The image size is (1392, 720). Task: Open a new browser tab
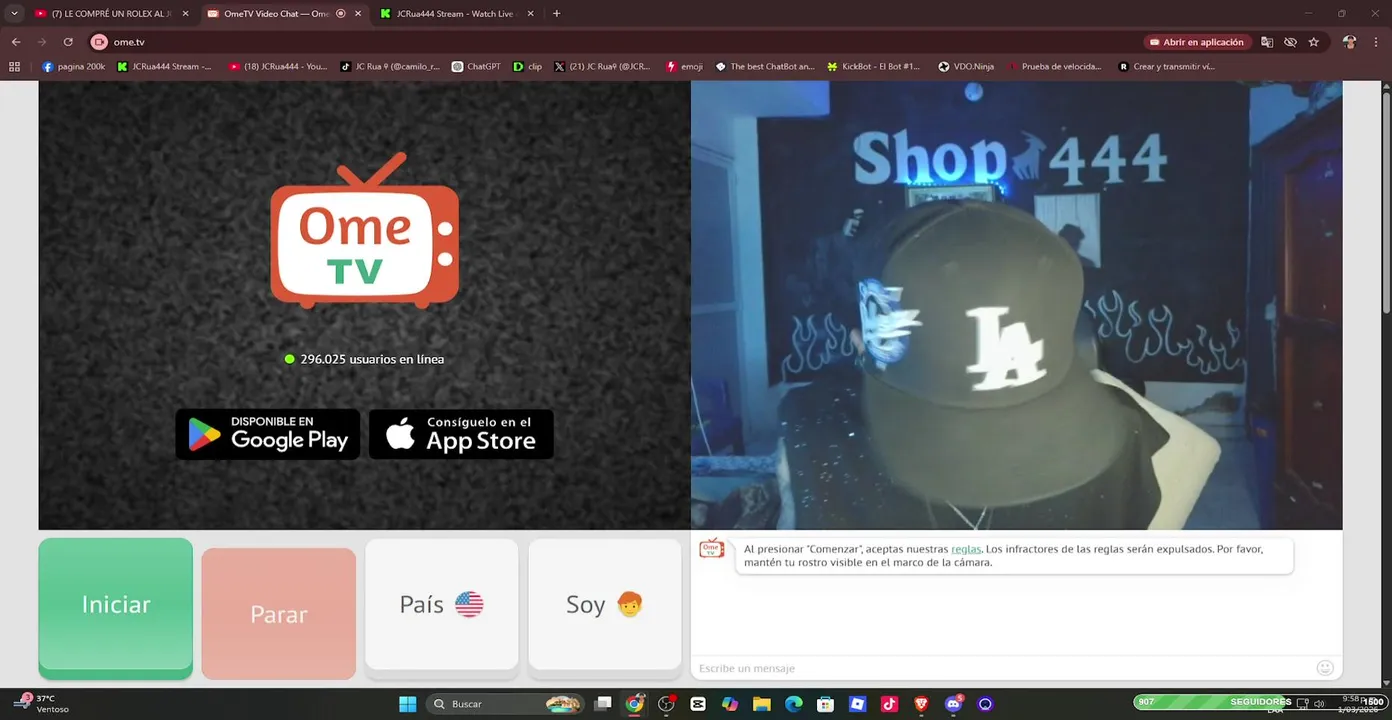557,14
